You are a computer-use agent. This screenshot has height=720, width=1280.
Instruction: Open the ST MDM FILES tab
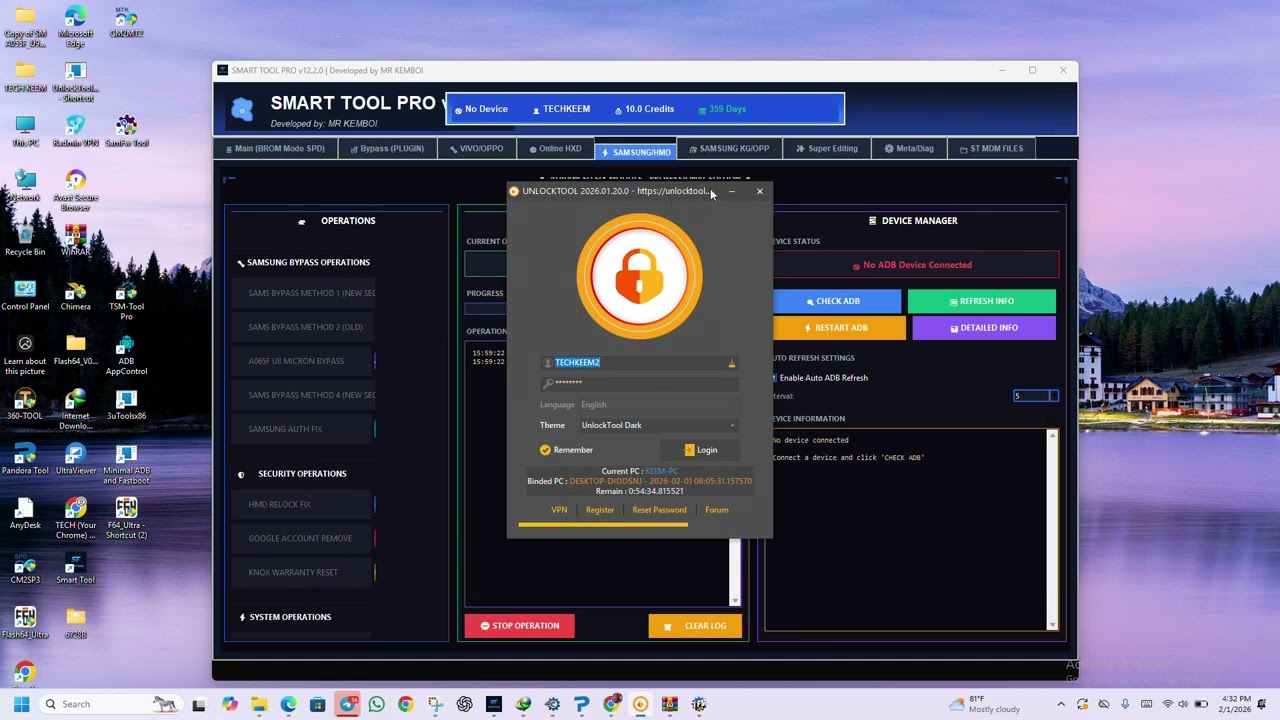(x=991, y=149)
